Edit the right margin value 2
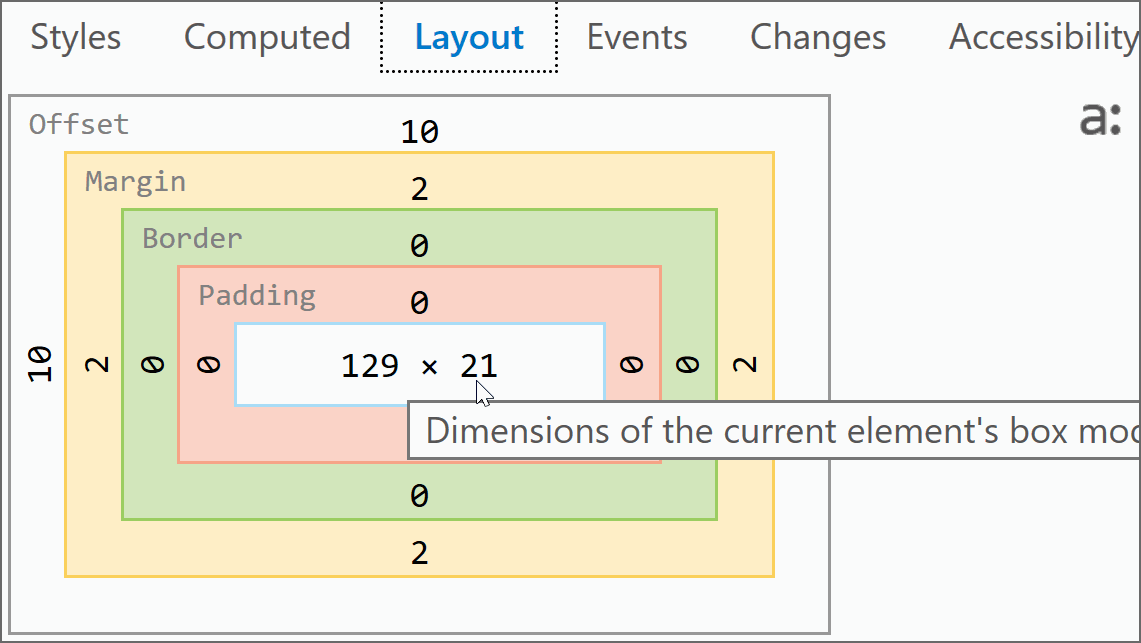This screenshot has height=643, width=1141. coord(745,365)
